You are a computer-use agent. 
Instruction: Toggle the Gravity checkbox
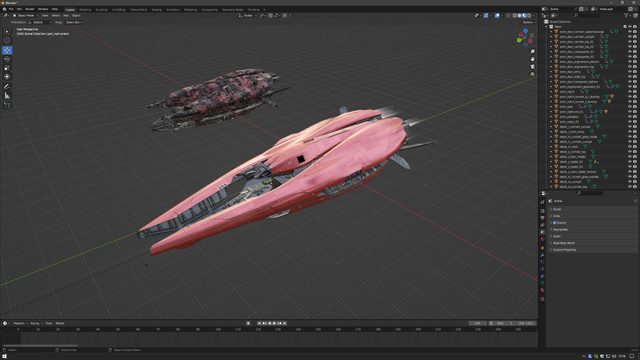(x=554, y=223)
